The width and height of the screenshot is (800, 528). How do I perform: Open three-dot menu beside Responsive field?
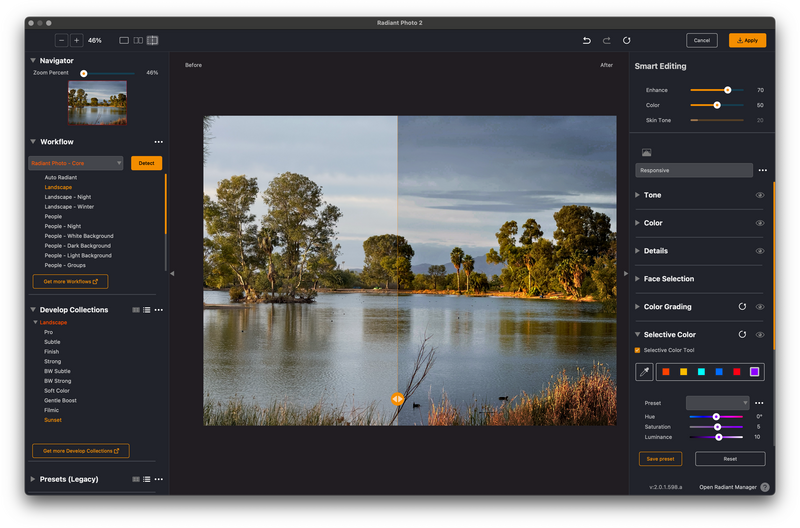(x=762, y=170)
